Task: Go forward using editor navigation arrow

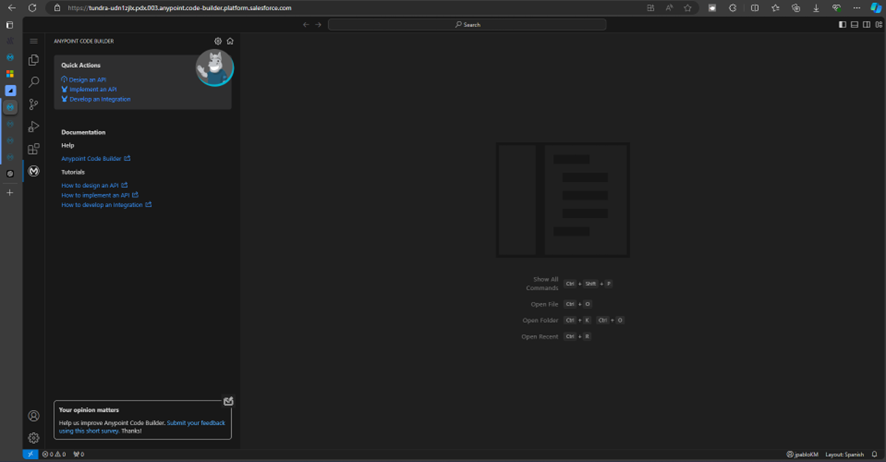Action: click(318, 25)
